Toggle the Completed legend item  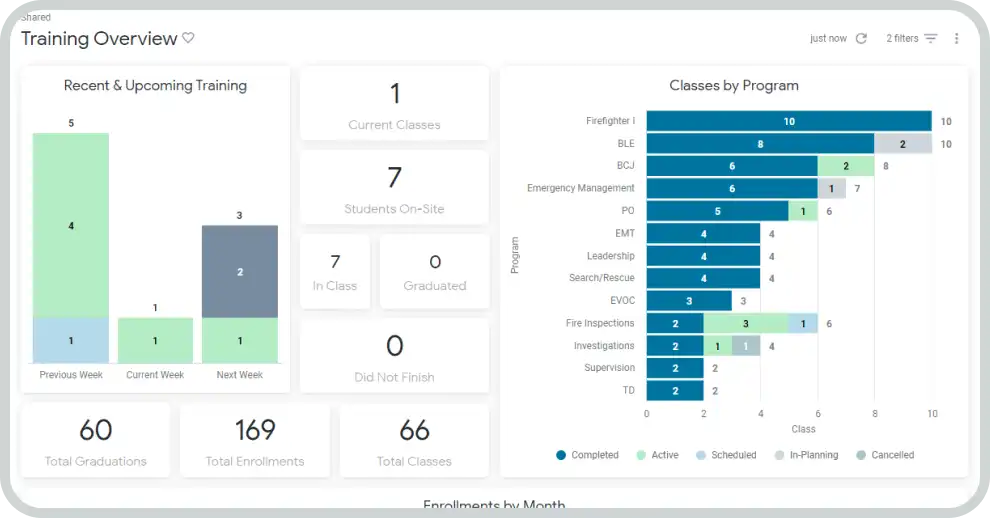click(x=594, y=455)
